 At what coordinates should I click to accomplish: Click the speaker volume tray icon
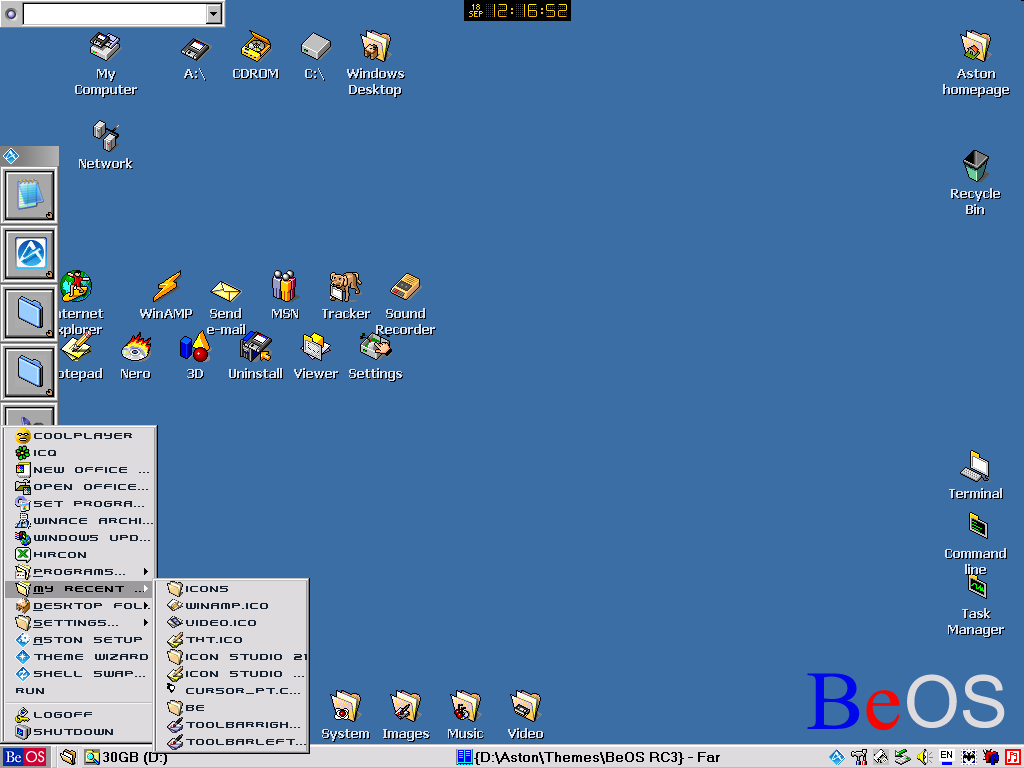[924, 758]
